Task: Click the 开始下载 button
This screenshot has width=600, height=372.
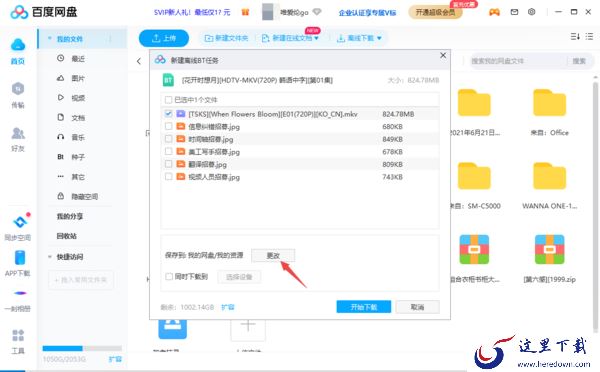Action: point(364,307)
